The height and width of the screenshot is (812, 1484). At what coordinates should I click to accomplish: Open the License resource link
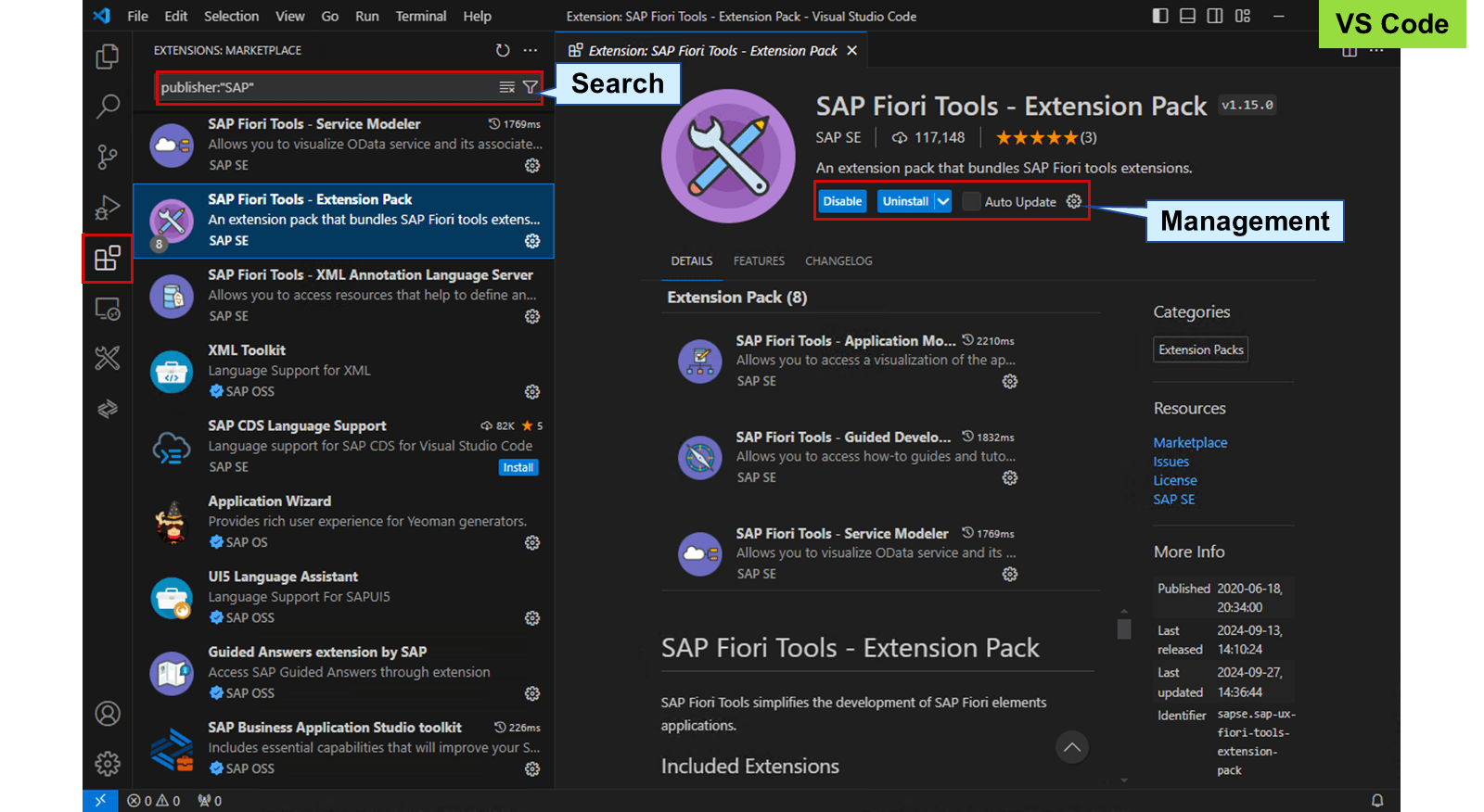(1175, 480)
